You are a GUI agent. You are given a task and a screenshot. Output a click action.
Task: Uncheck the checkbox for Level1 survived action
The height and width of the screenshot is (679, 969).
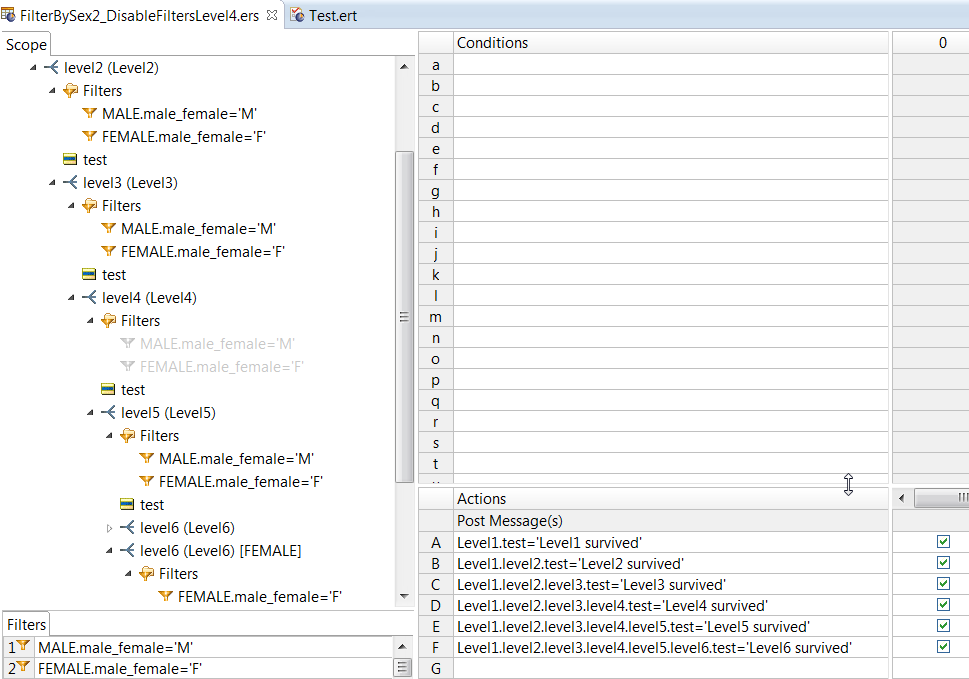(x=943, y=542)
